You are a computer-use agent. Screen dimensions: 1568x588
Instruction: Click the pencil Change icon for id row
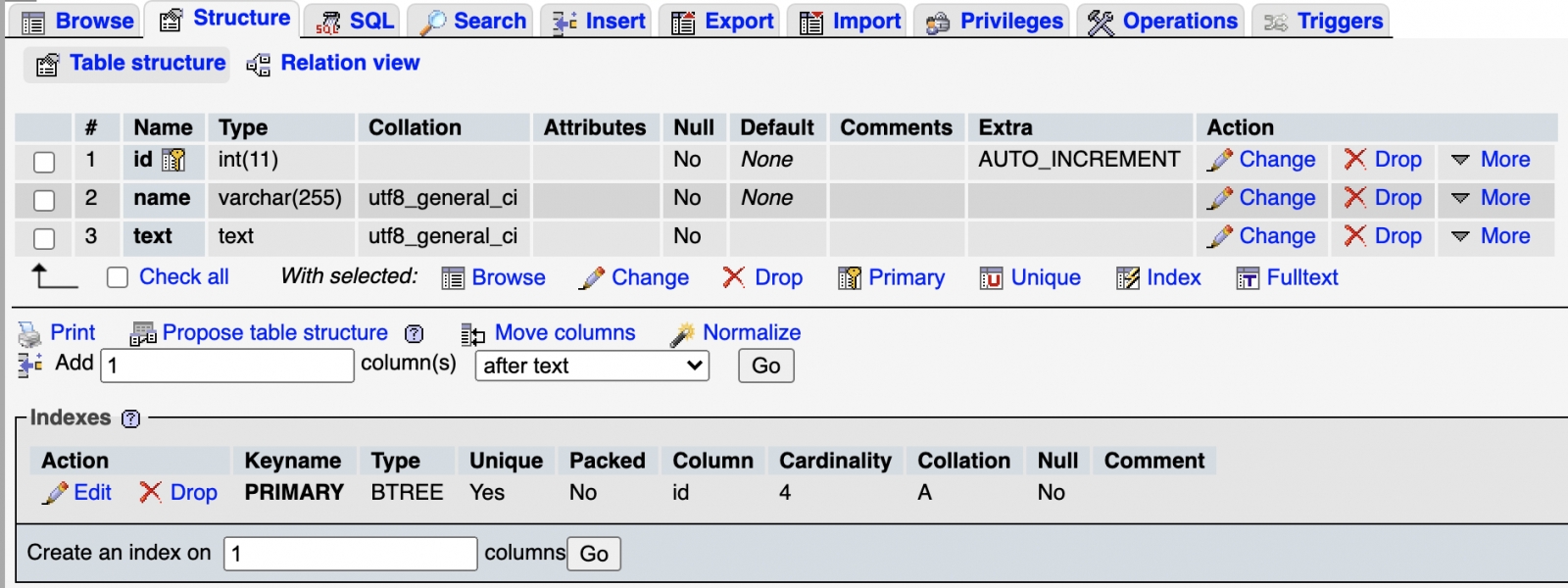pyautogui.click(x=1220, y=160)
